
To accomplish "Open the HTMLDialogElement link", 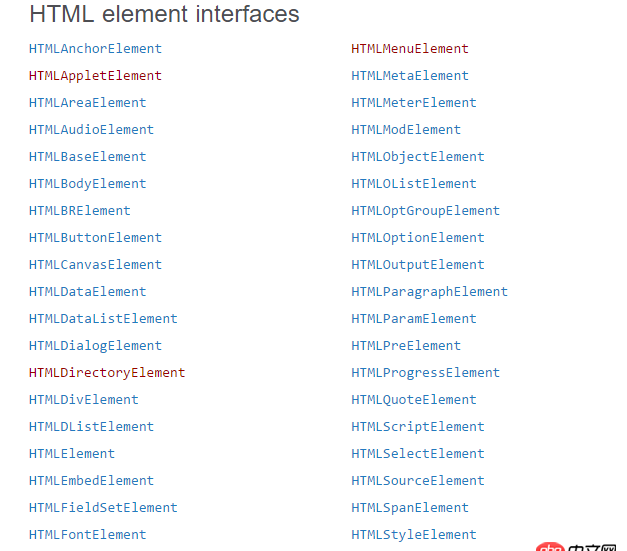I will pos(95,345).
